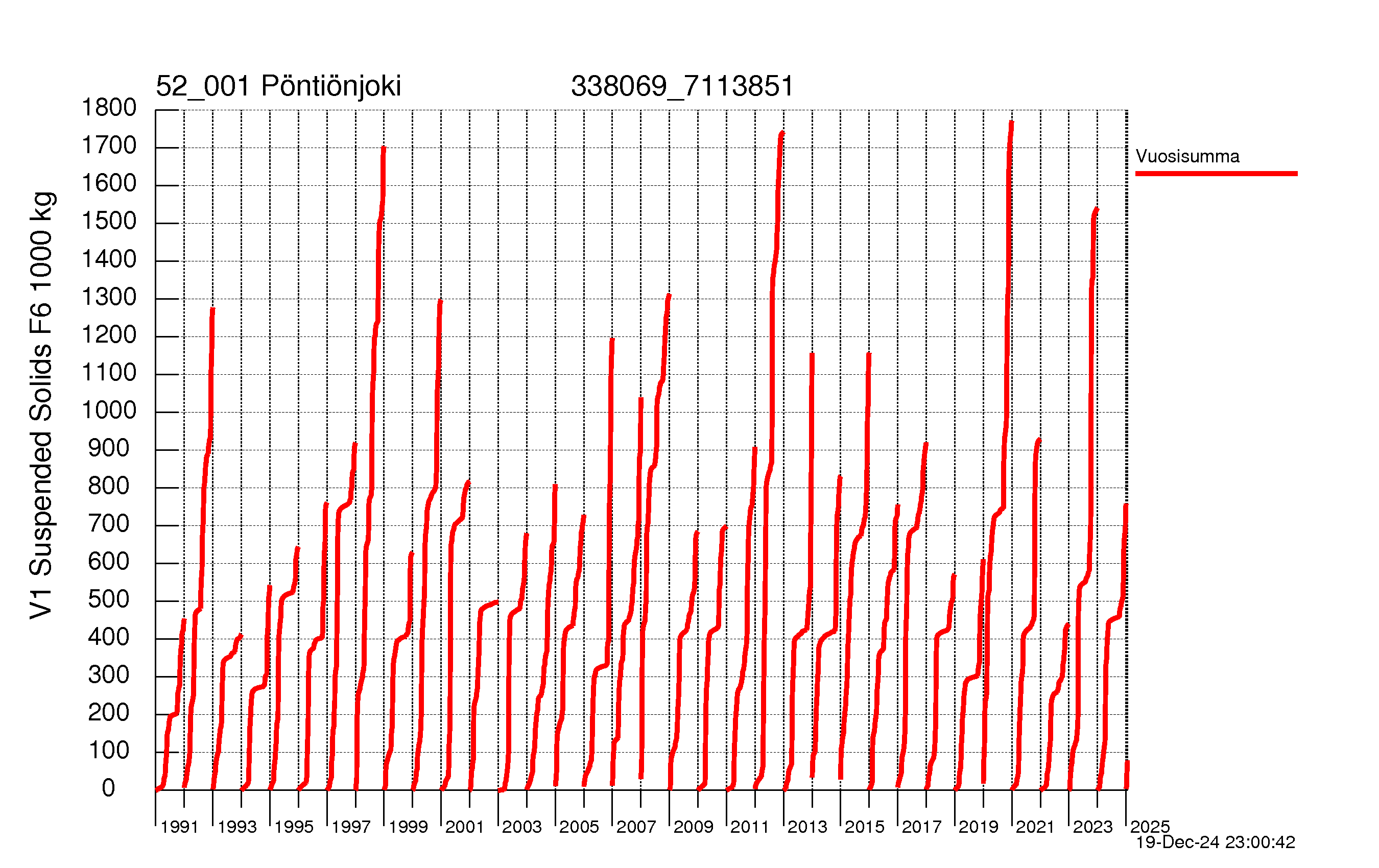The image size is (1379, 868).
Task: Click the y-axis value 200
Action: tap(109, 713)
